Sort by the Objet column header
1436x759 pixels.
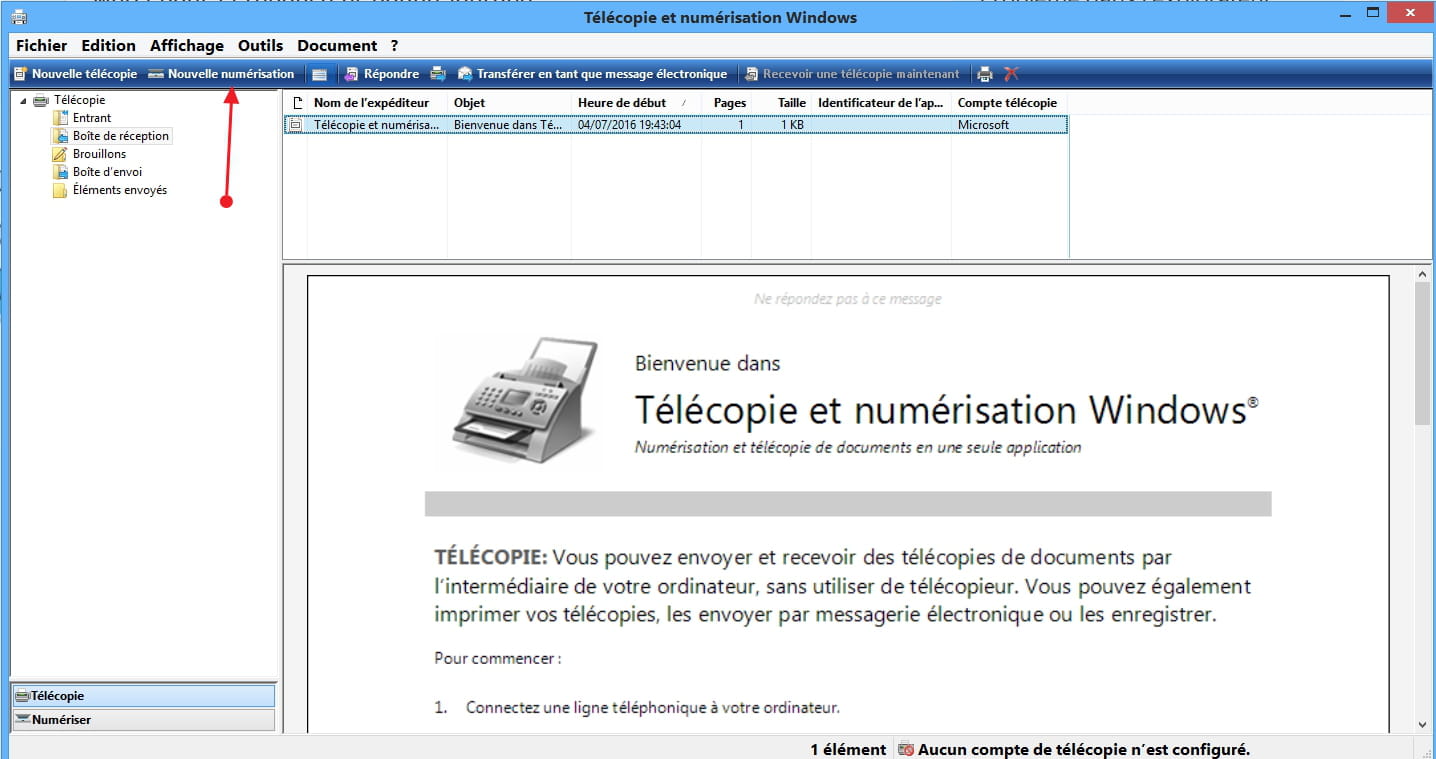click(509, 103)
